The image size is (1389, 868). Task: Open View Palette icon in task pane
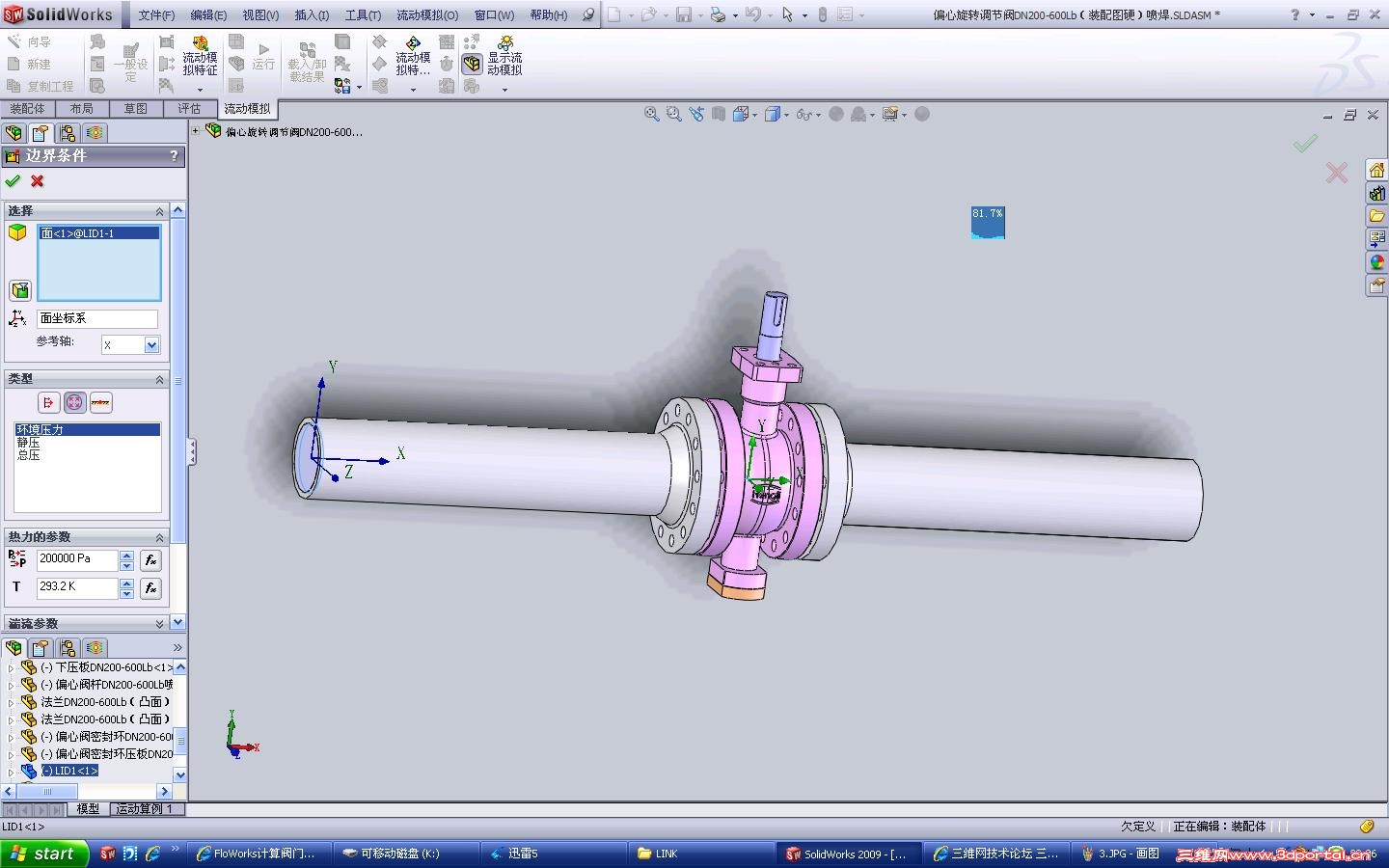pyautogui.click(x=1376, y=239)
